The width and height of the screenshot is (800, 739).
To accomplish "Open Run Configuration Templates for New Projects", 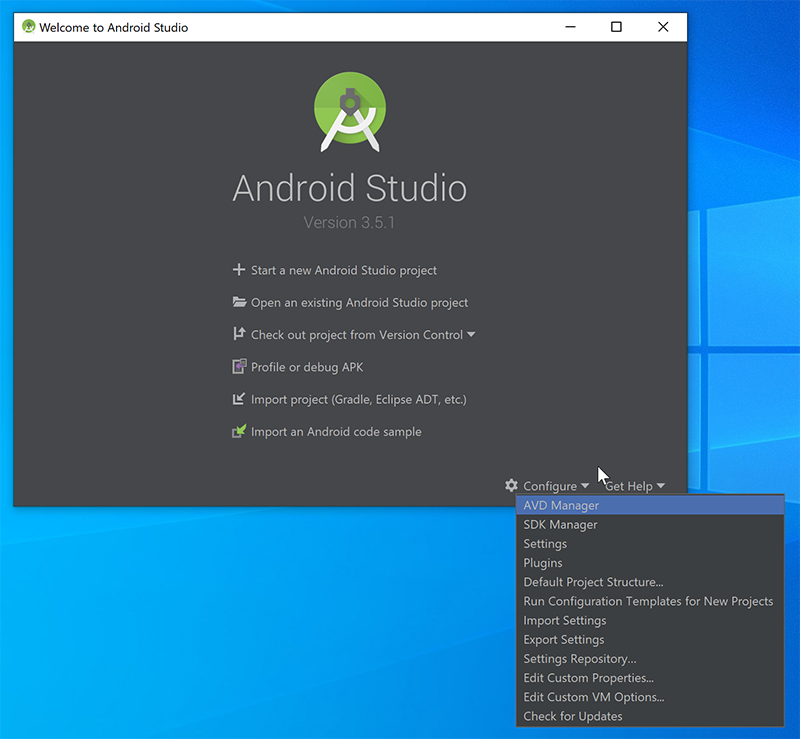I will pos(650,601).
